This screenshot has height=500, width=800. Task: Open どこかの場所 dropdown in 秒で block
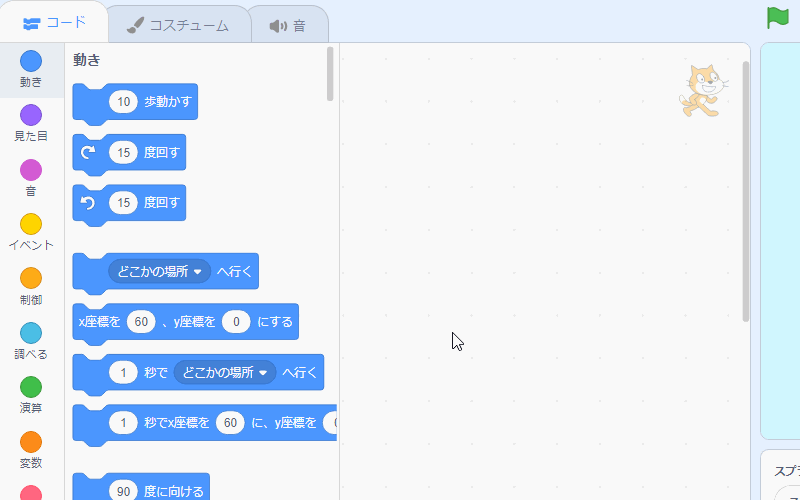[225, 372]
